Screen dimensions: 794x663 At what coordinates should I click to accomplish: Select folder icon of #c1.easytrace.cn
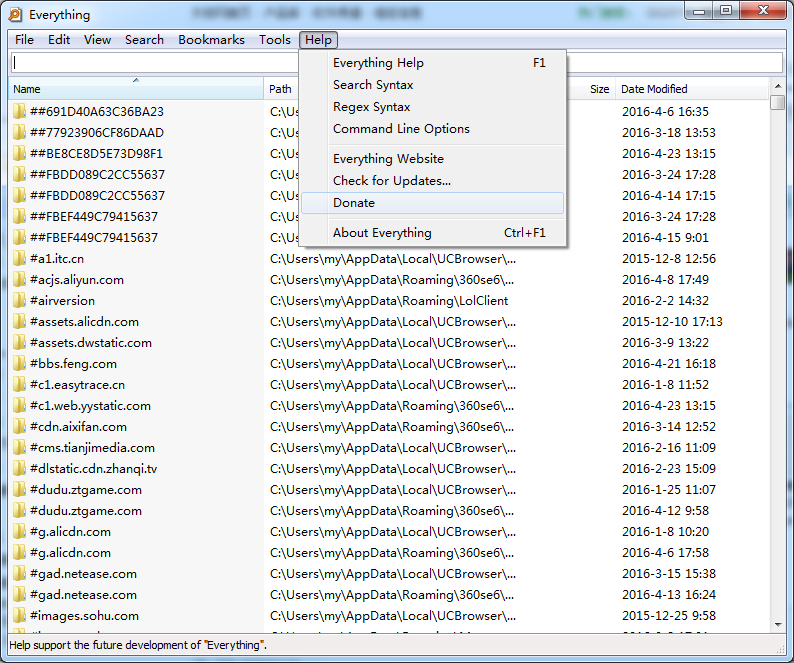tap(19, 384)
